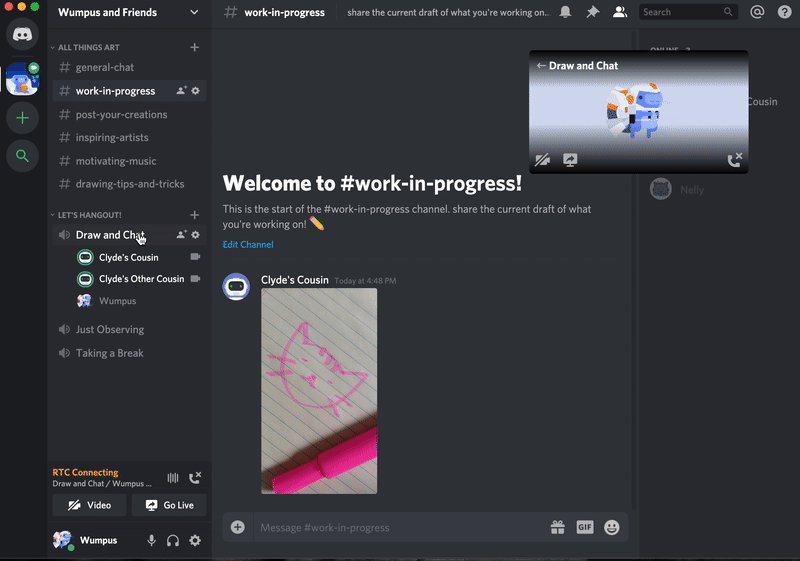The image size is (800, 561).
Task: Return to Draw and Chat via back arrow
Action: point(541,66)
